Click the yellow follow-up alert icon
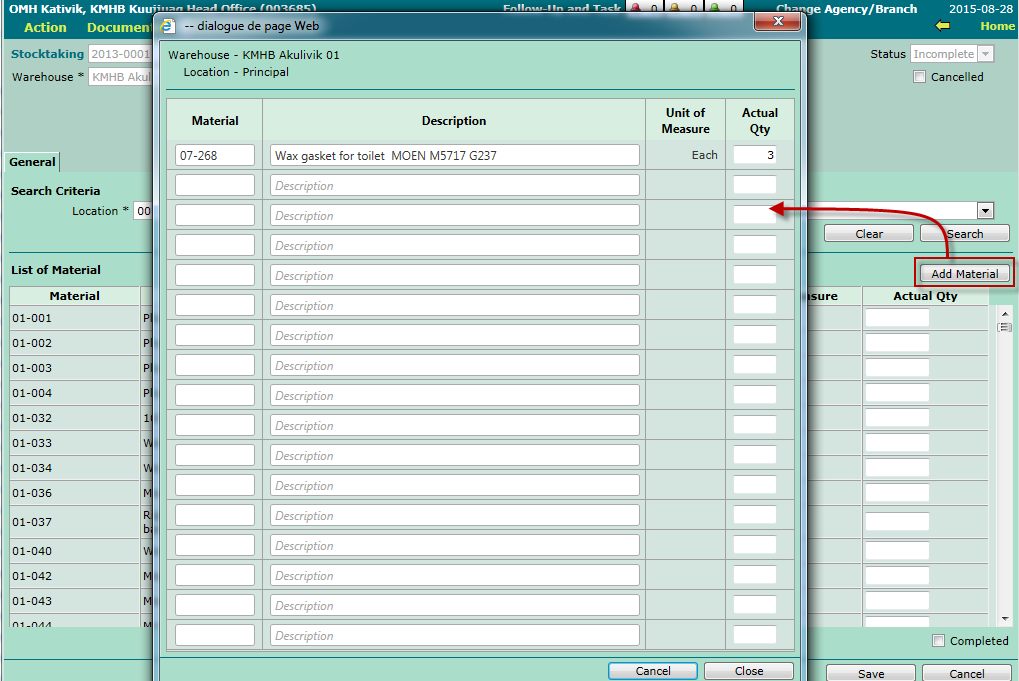1019x681 pixels. (674, 8)
